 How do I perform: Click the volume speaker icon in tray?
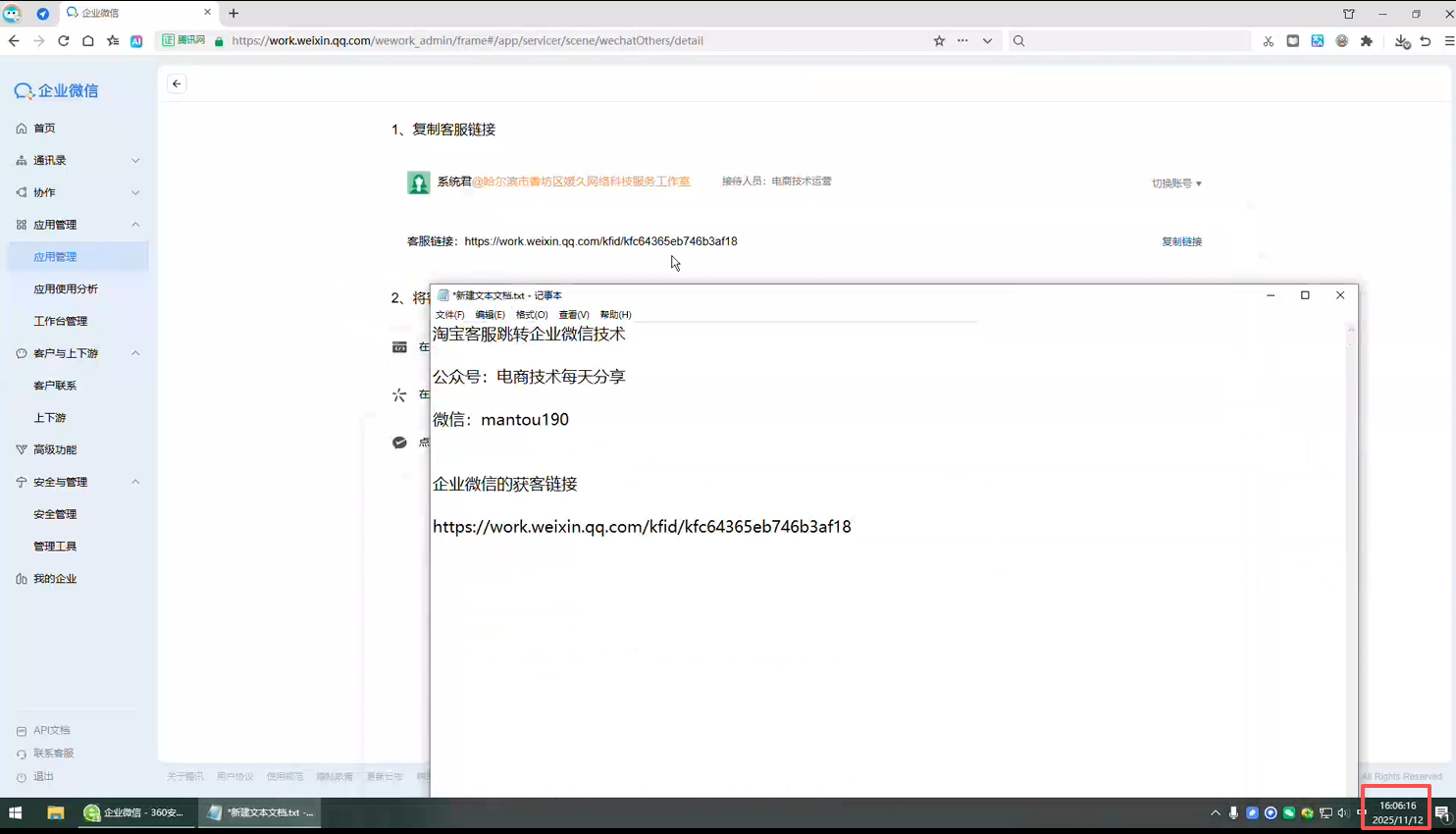pyautogui.click(x=1343, y=812)
